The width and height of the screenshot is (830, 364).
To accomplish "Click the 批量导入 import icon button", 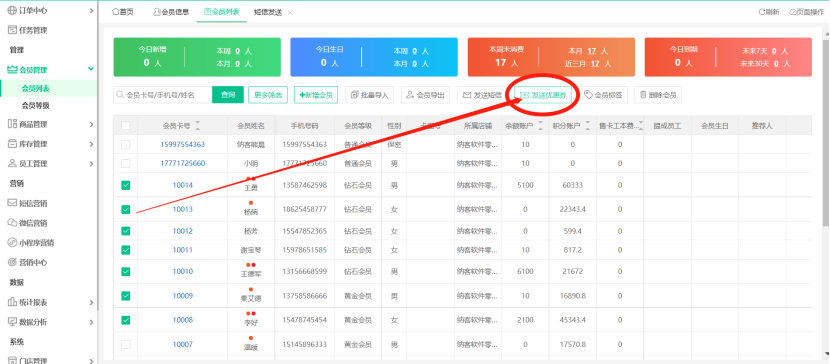I will point(369,95).
